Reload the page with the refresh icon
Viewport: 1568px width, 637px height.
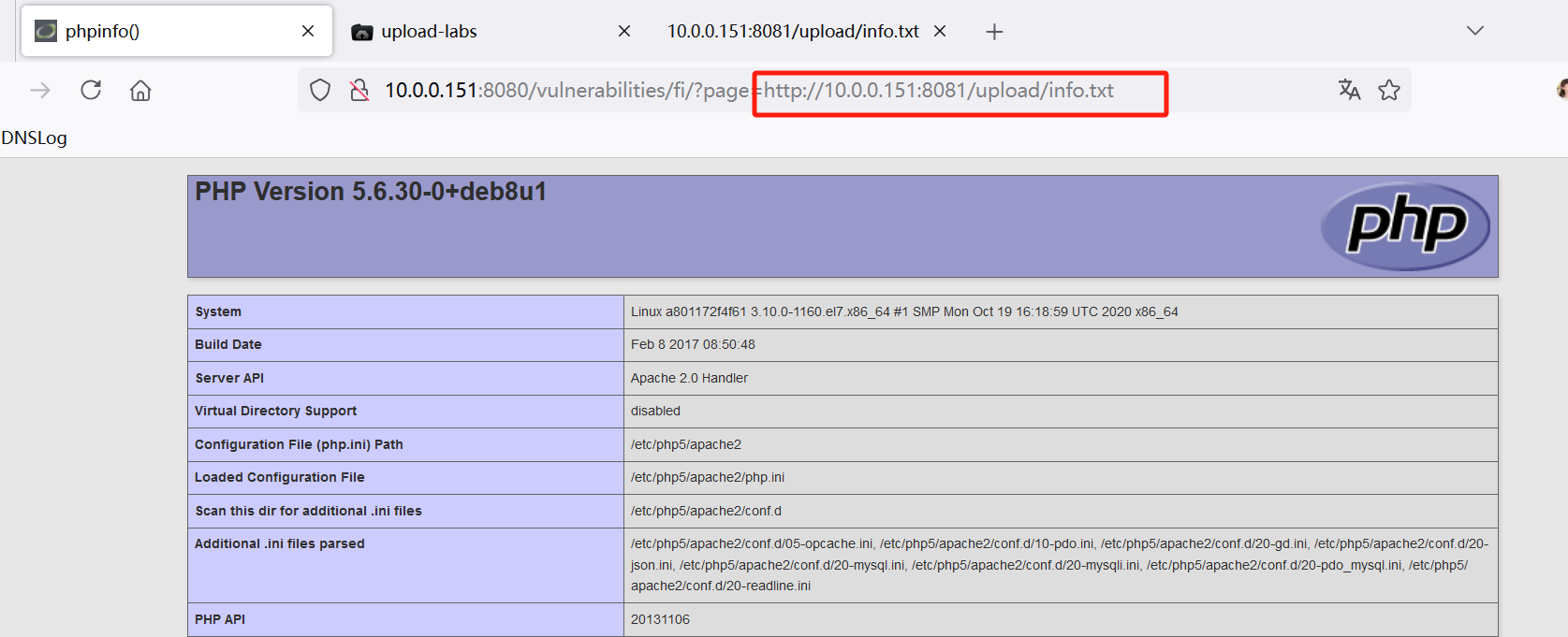click(91, 90)
